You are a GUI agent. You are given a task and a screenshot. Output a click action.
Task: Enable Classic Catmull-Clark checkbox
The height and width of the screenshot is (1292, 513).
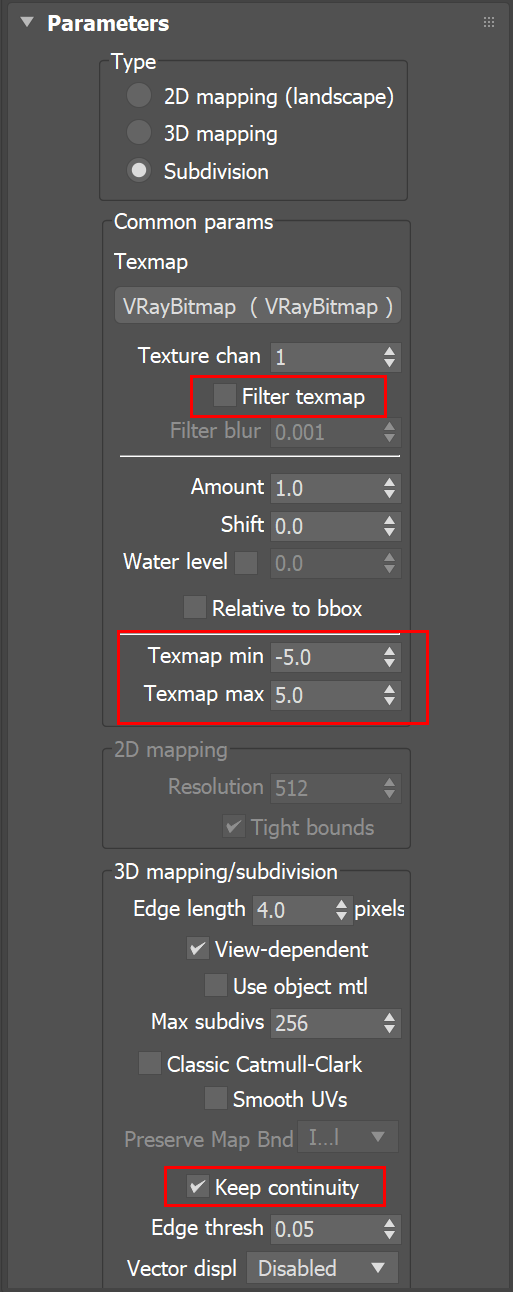tap(150, 1063)
